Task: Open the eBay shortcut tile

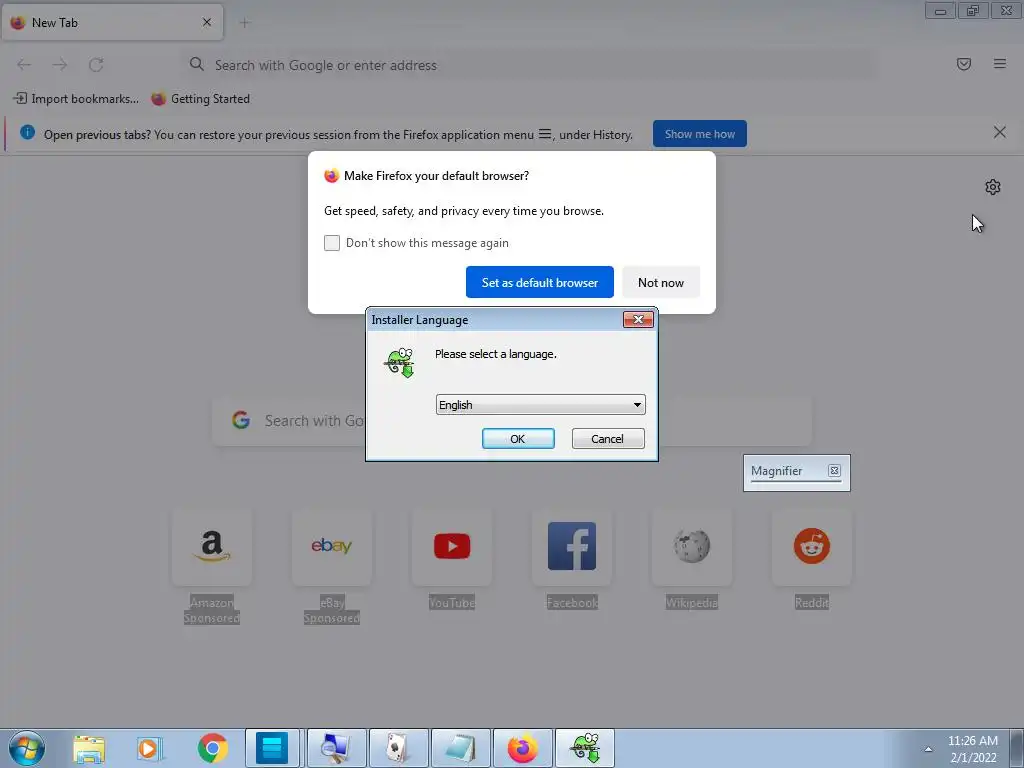Action: point(332,547)
